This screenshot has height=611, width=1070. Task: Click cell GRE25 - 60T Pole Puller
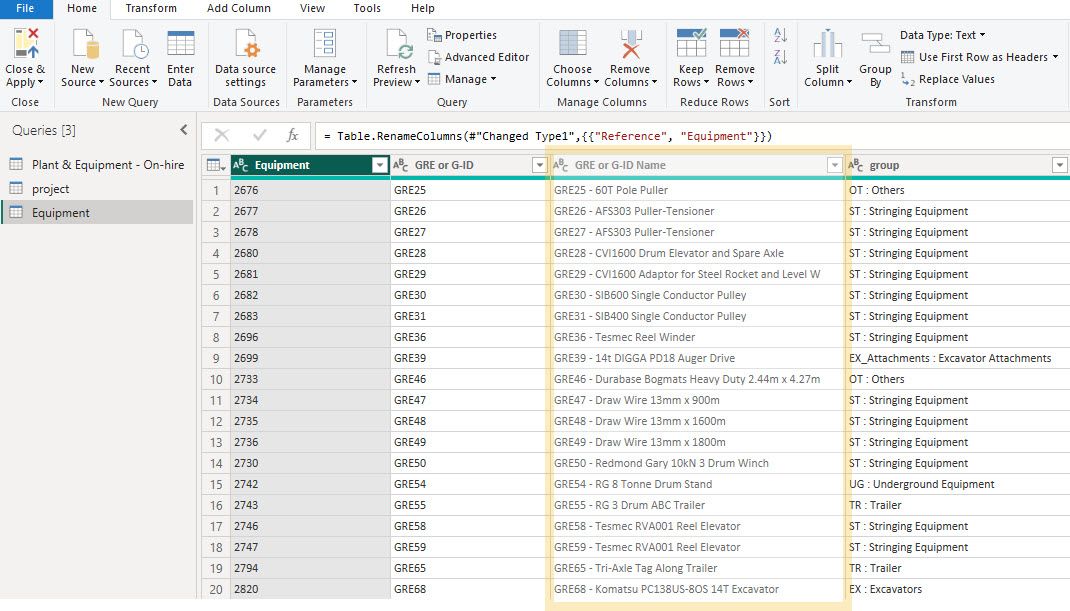(697, 190)
